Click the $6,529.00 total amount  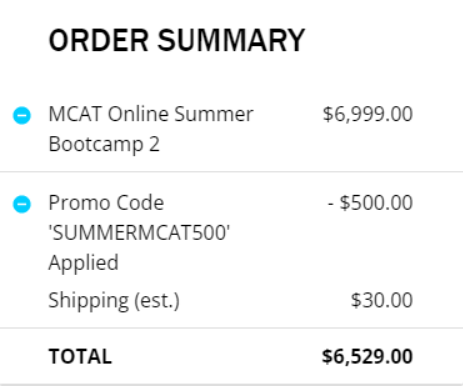coord(367,356)
